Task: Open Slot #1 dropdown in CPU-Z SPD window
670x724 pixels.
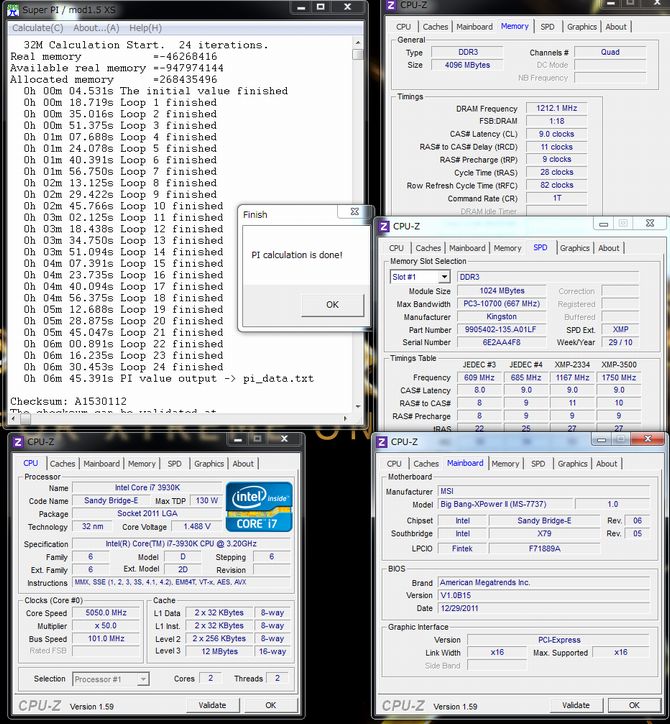Action: point(444,277)
